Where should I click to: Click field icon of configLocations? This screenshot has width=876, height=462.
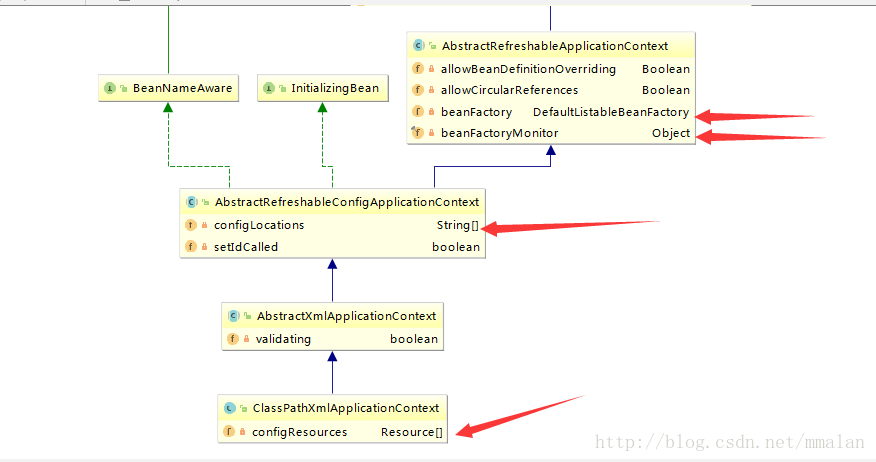[x=191, y=225]
